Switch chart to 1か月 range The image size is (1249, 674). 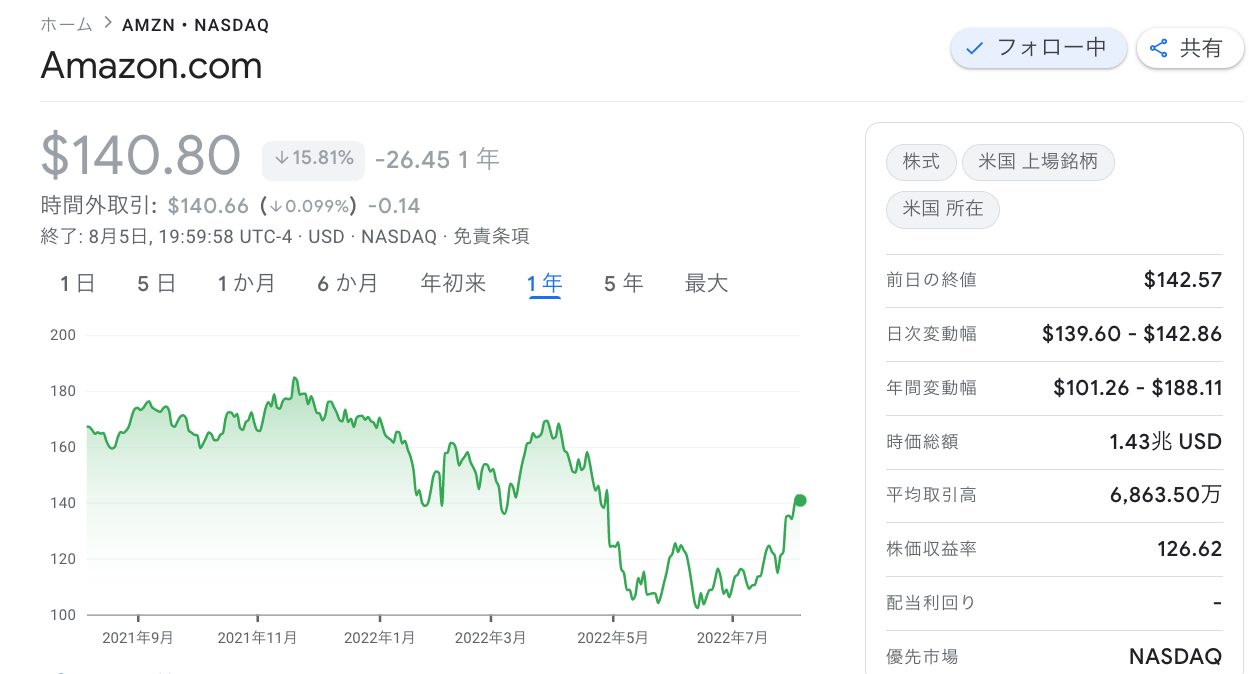click(x=246, y=284)
